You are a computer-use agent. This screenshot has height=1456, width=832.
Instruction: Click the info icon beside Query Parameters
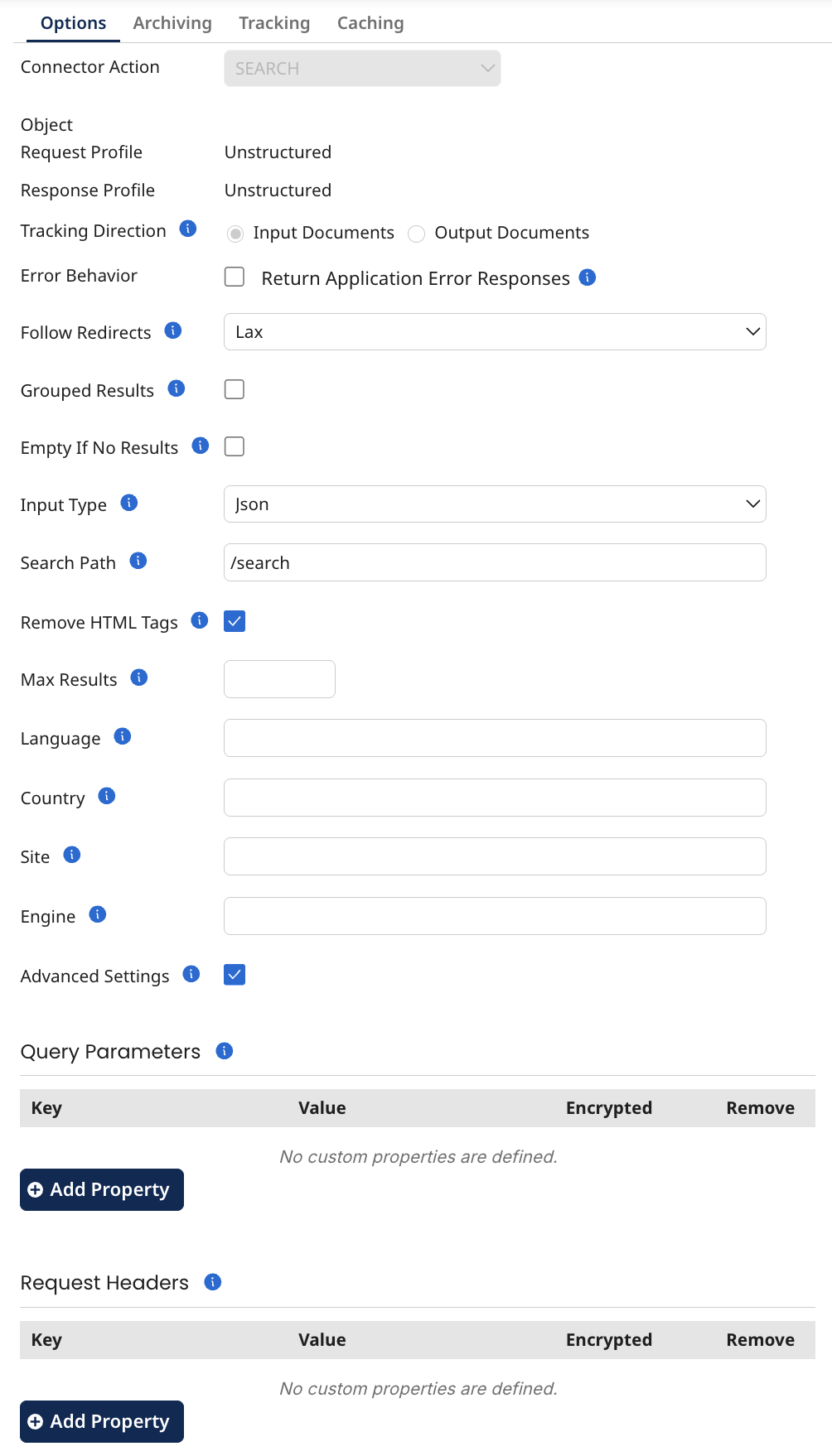point(225,1051)
